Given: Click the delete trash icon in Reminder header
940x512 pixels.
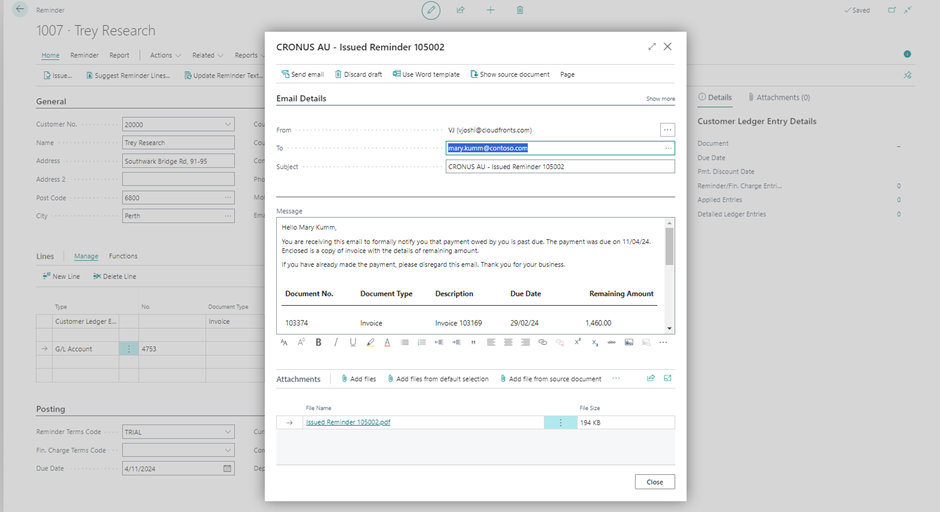Looking at the screenshot, I should (x=520, y=10).
